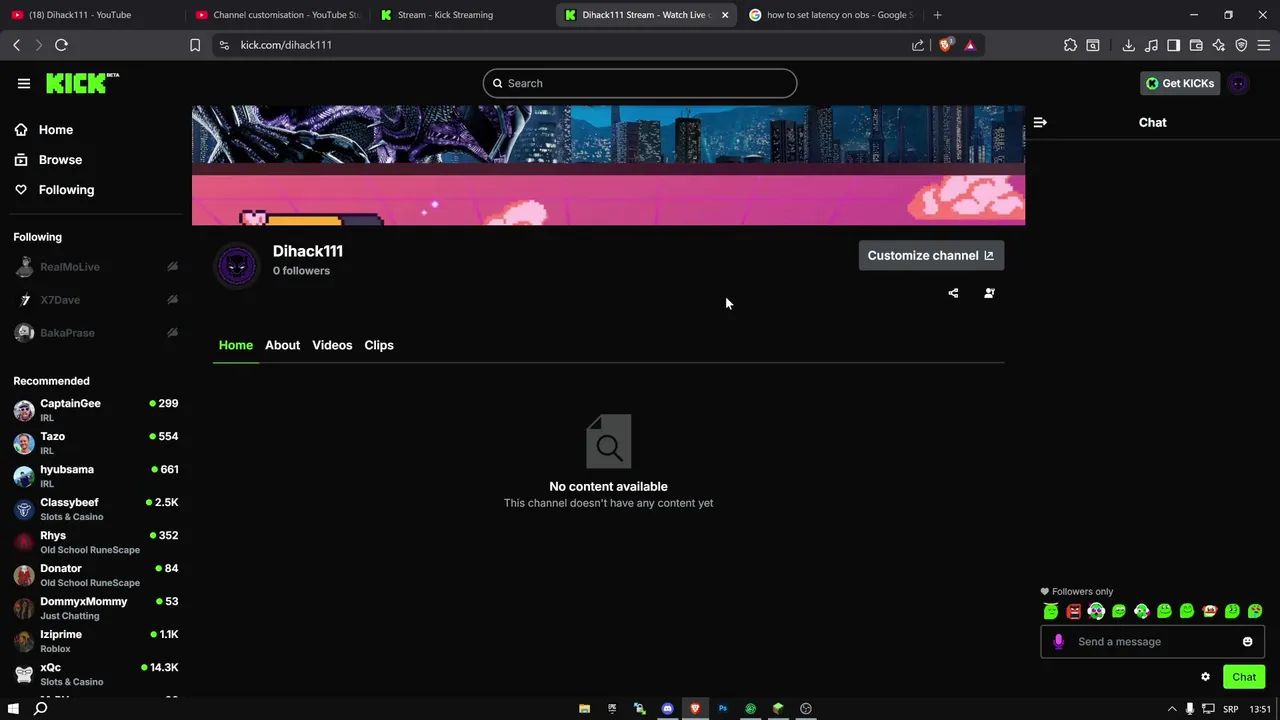The width and height of the screenshot is (1280, 720).
Task: Open Home in the sidebar
Action: coord(44,130)
